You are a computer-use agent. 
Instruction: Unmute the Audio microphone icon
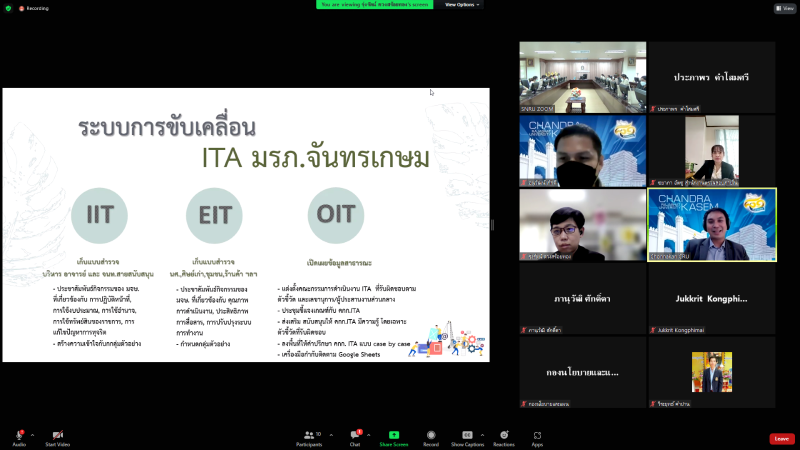tap(20, 435)
